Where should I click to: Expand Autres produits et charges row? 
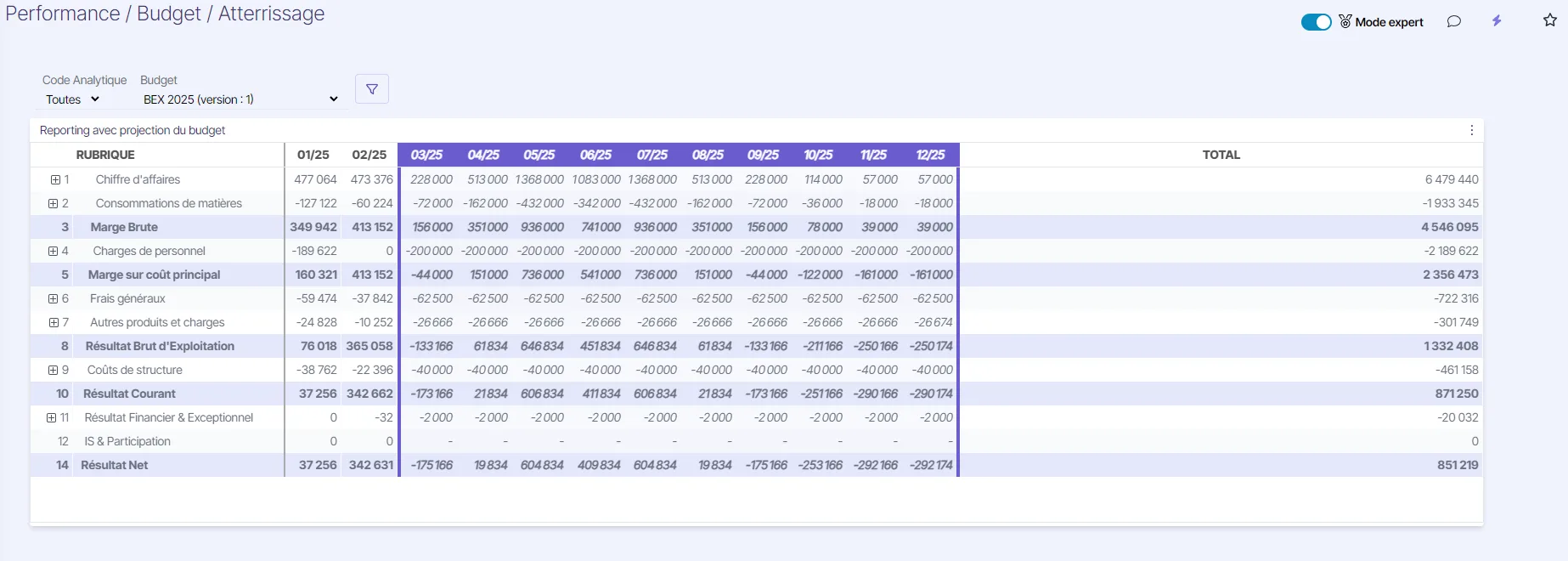54,322
